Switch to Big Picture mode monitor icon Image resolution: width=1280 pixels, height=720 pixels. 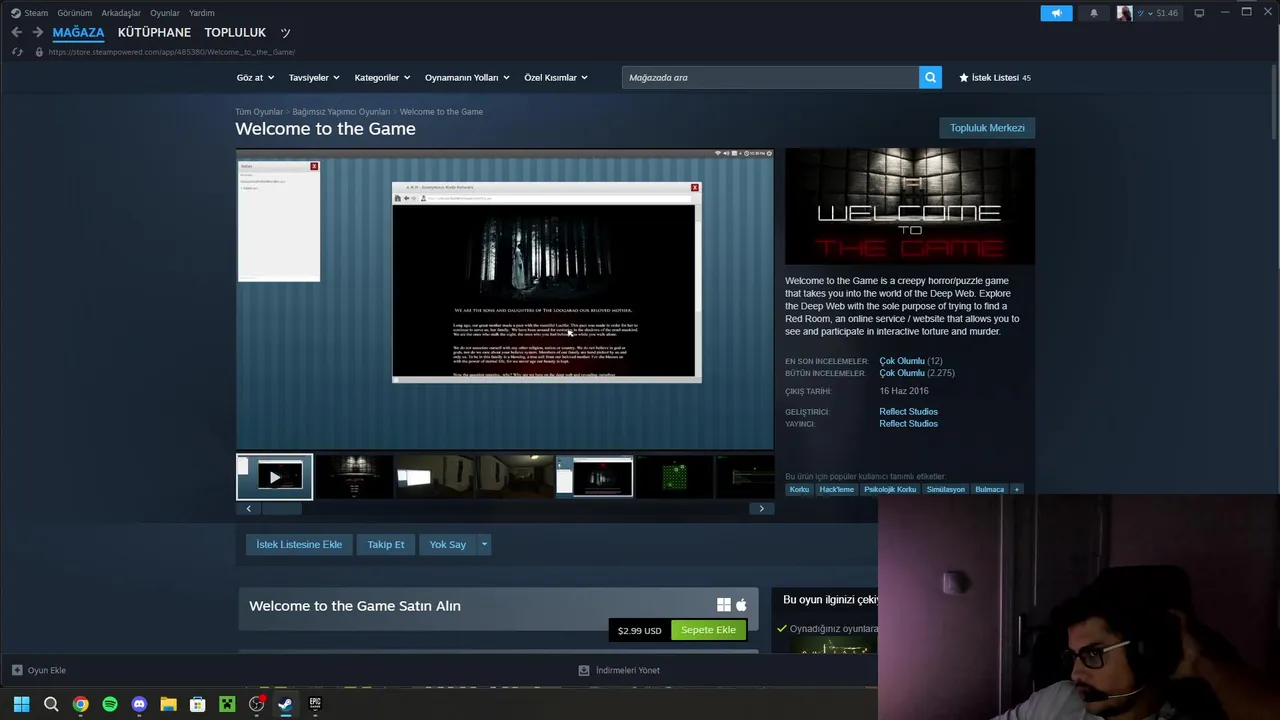coord(1199,13)
